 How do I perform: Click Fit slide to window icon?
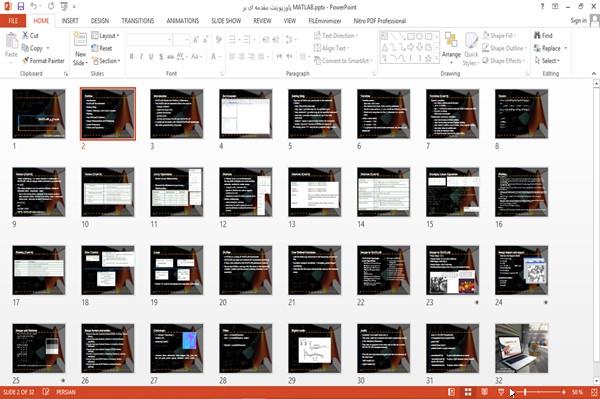pos(594,392)
